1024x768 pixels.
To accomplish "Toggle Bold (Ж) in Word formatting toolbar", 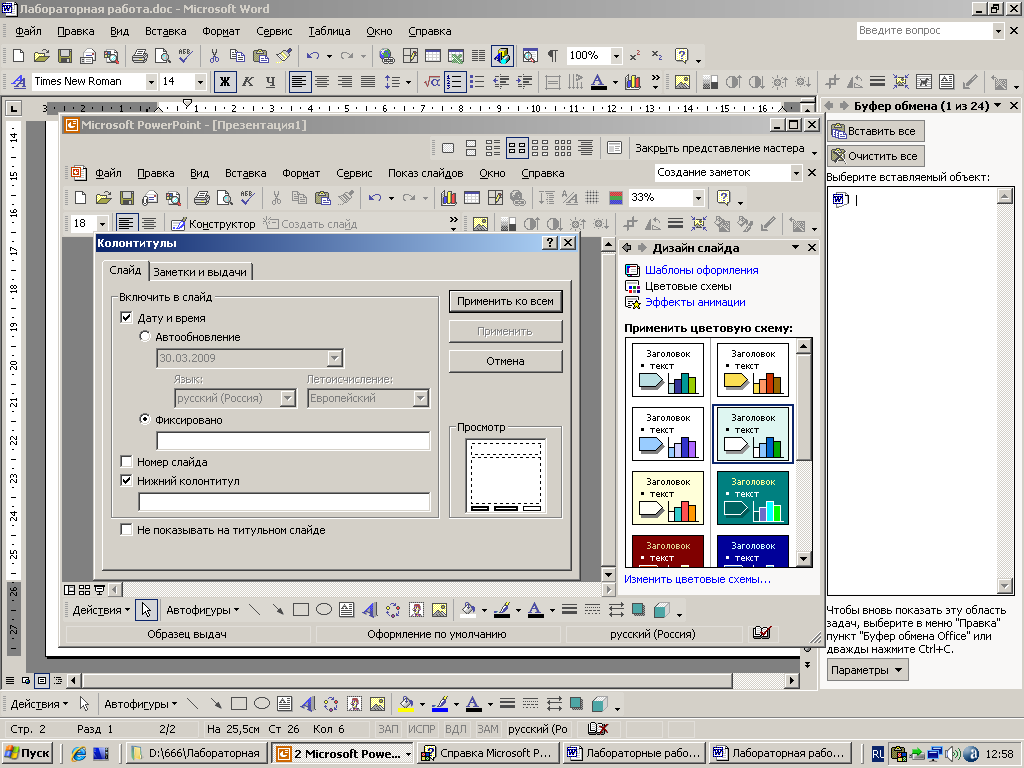I will pos(225,82).
